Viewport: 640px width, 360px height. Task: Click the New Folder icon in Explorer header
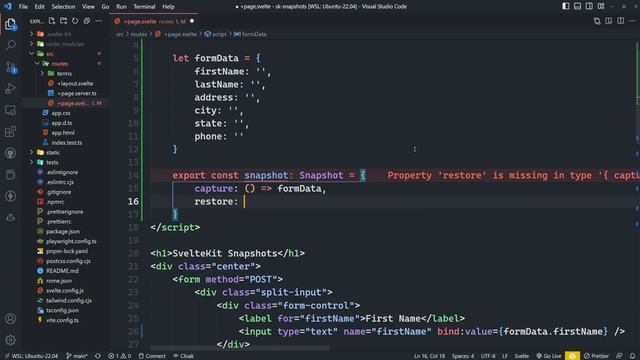pos(63,21)
